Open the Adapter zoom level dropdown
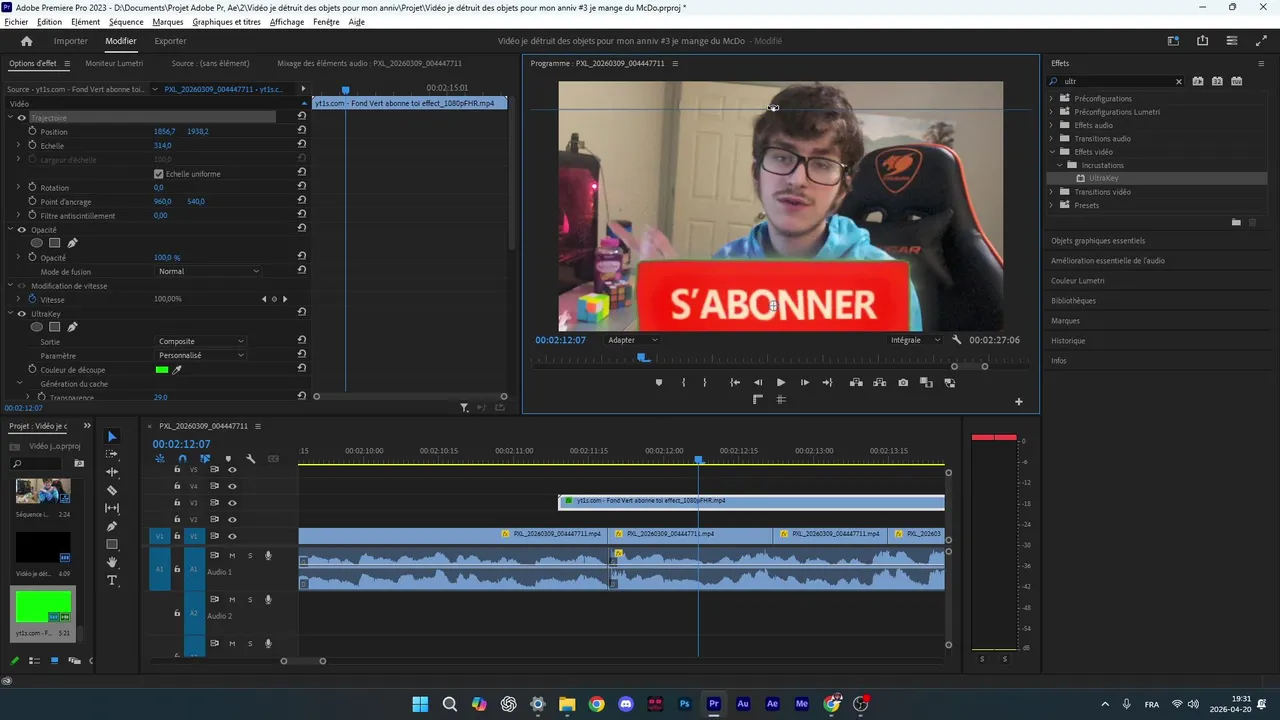The image size is (1280, 720). tap(633, 340)
